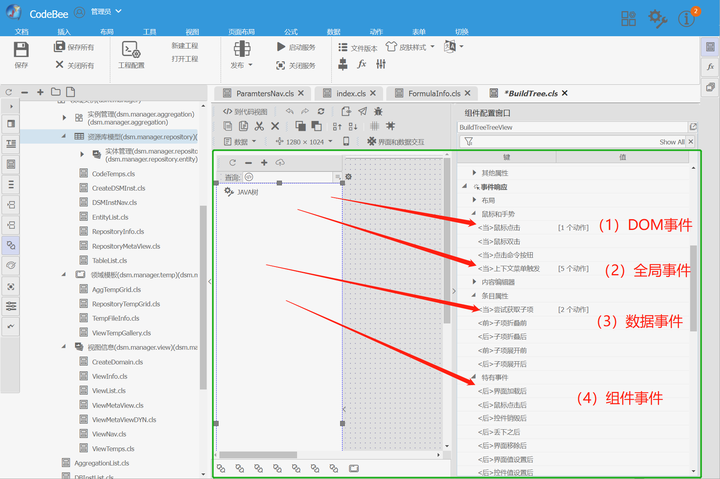Click the 新建工程 button
This screenshot has height=479, width=720.
pyautogui.click(x=185, y=45)
